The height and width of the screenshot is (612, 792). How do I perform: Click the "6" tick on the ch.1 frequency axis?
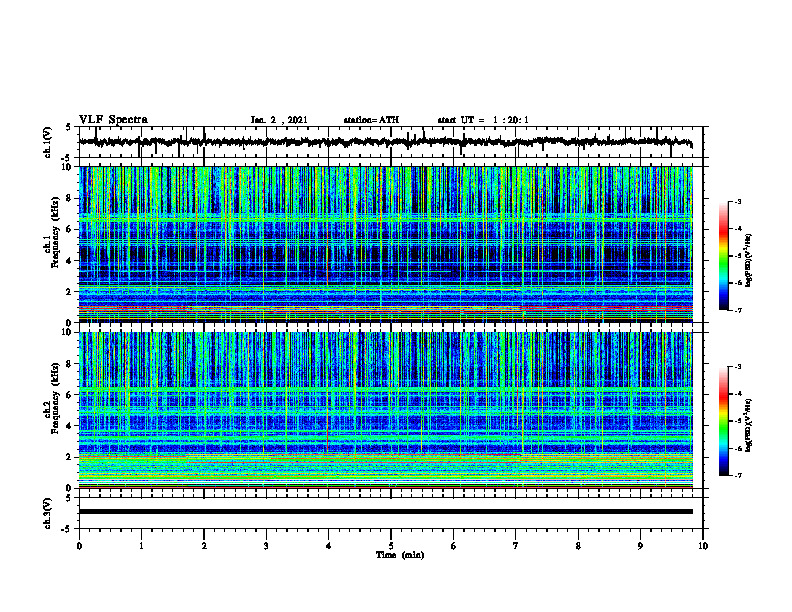71,229
